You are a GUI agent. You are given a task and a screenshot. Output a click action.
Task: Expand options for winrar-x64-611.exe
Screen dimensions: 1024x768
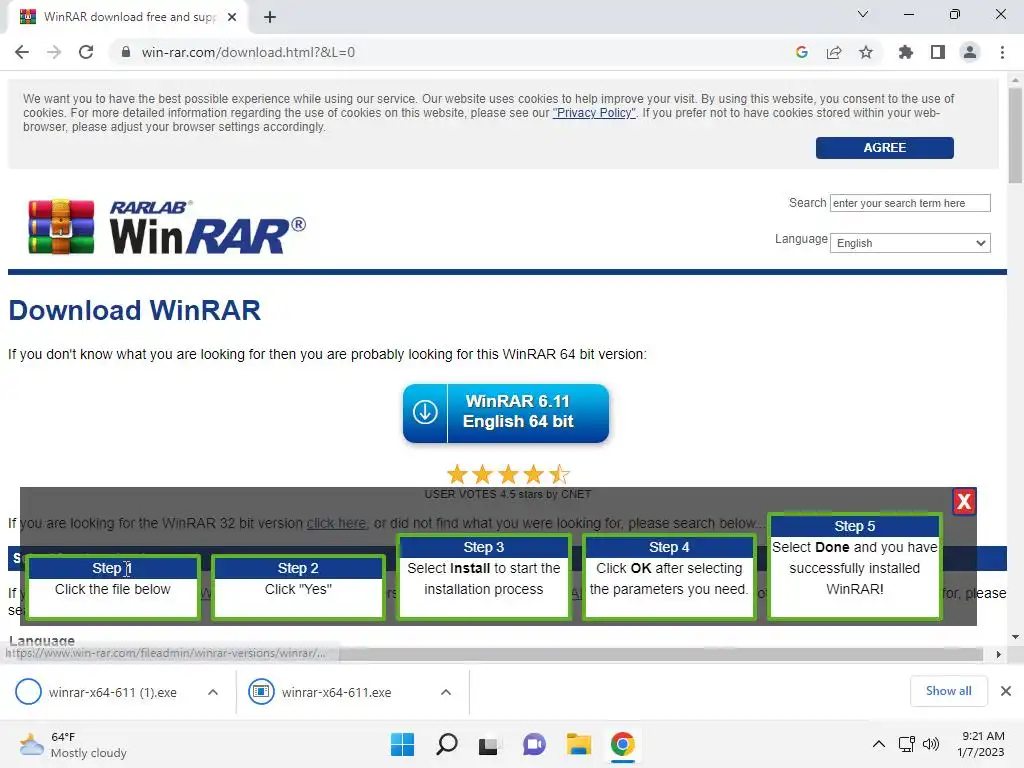[x=446, y=692]
